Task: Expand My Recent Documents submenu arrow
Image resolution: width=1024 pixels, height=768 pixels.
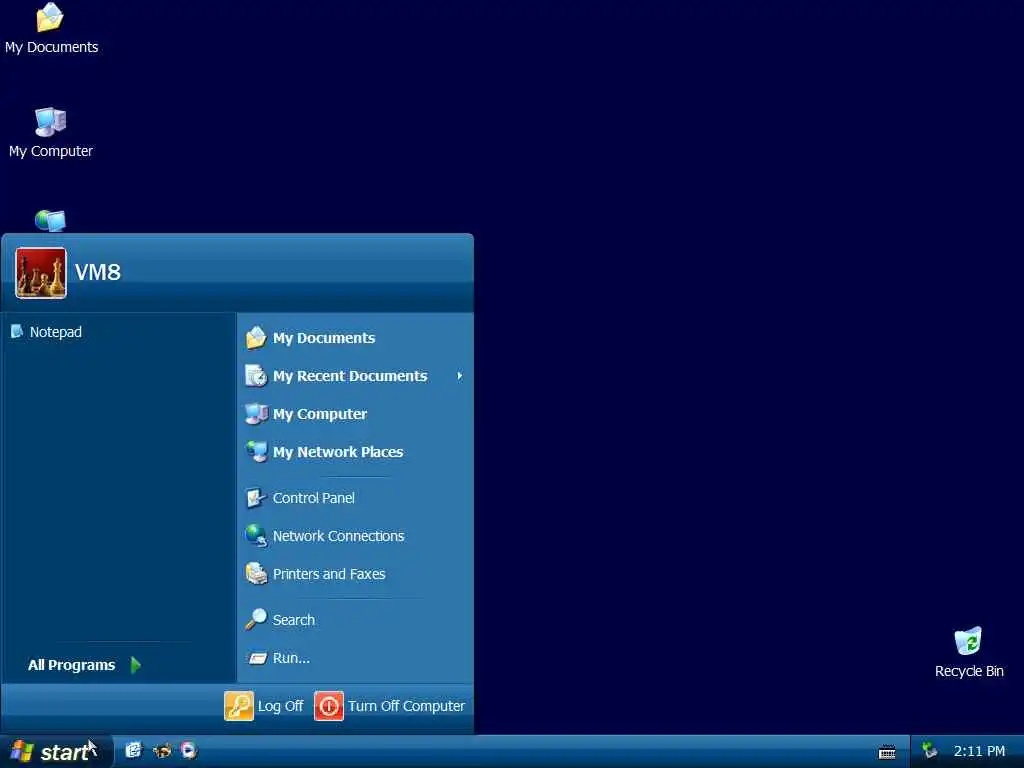Action: click(x=460, y=376)
